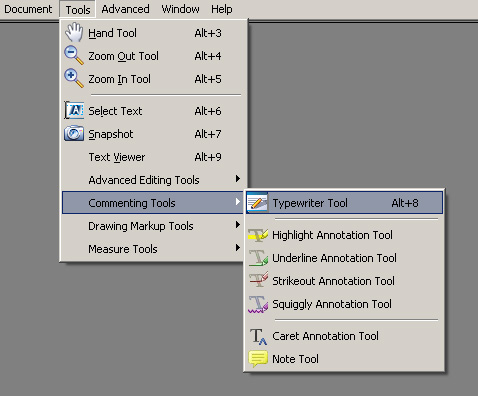Select Drawing Markup Tools entry
The height and width of the screenshot is (396, 478).
(153, 226)
